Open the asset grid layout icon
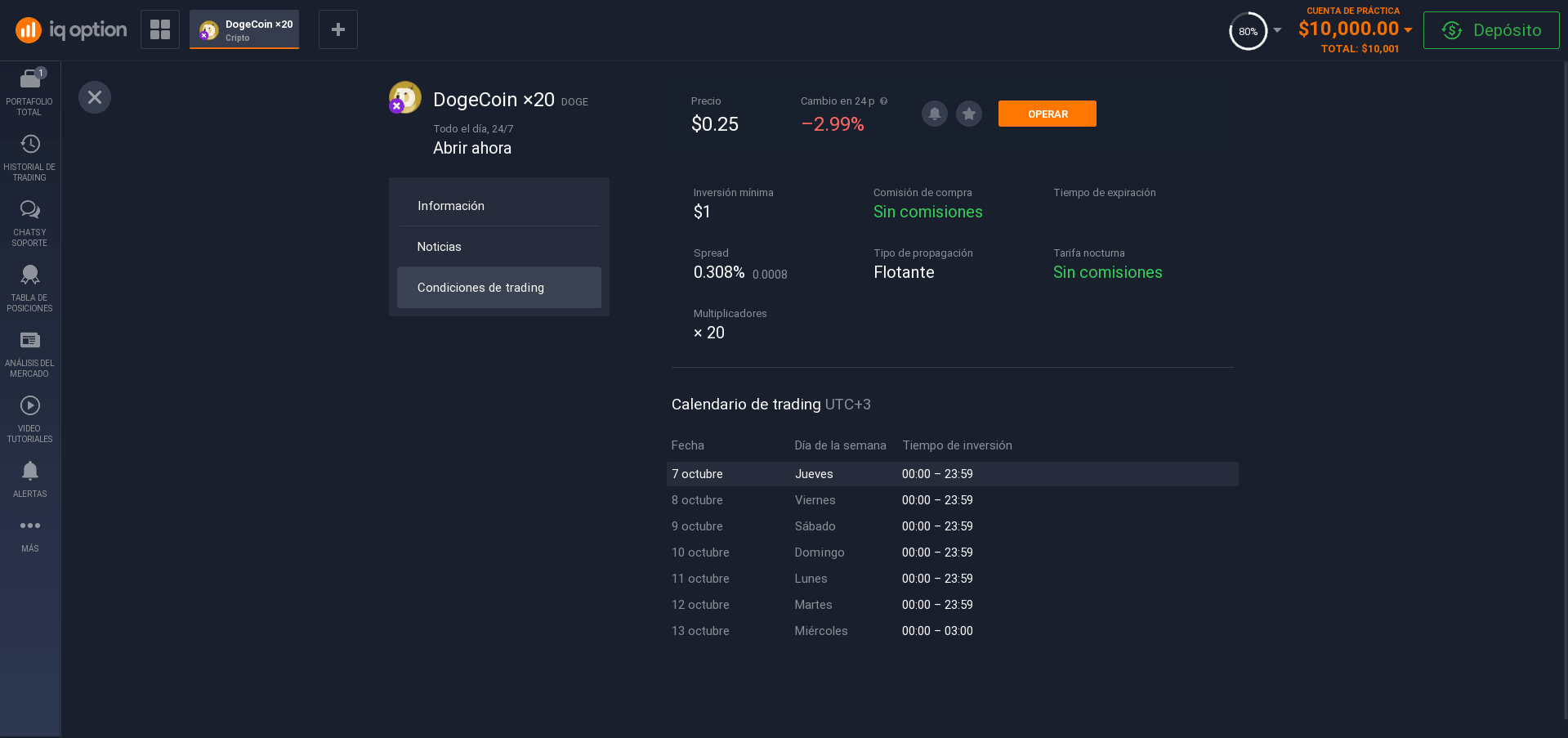 pos(160,29)
